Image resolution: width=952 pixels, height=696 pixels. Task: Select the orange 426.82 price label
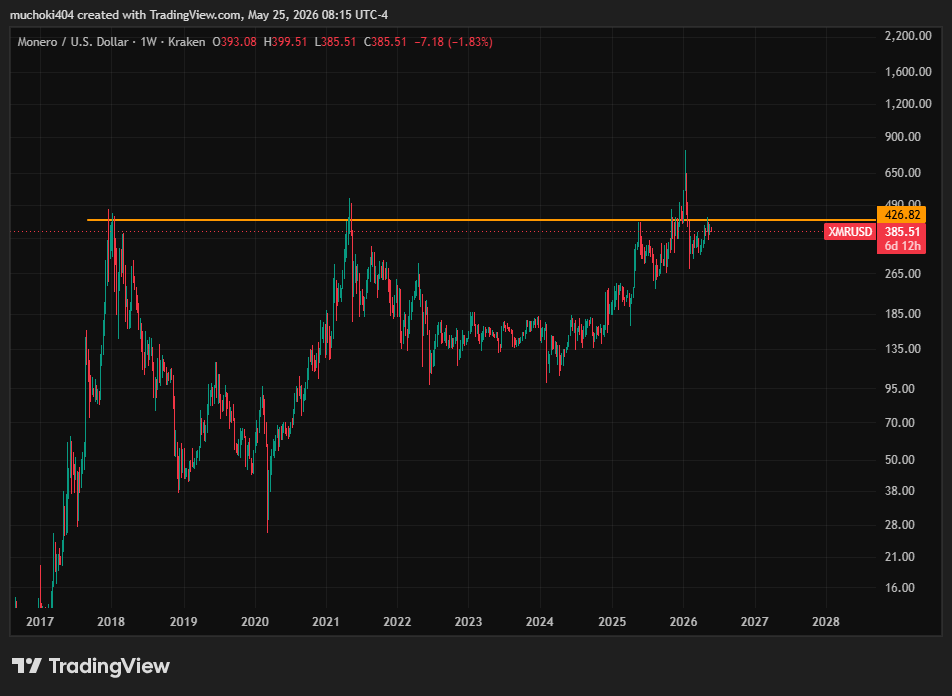902,215
